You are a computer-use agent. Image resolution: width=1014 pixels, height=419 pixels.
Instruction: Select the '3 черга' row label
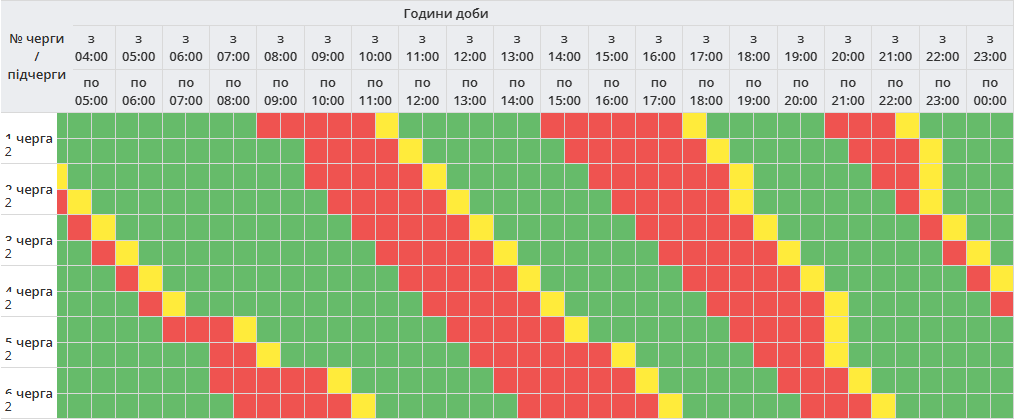[x=30, y=240]
